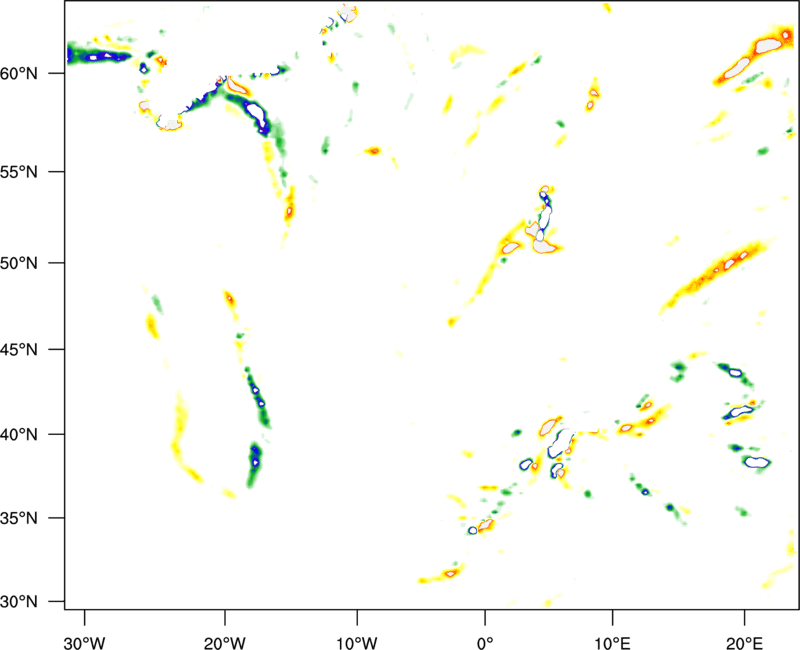Click the 0° longitude label
Screen dimensions: 800x650
(x=485, y=643)
